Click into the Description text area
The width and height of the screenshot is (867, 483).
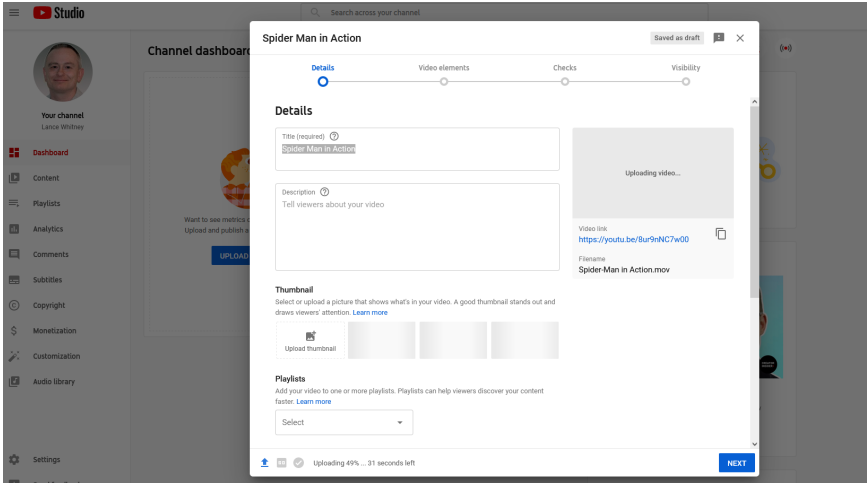pyautogui.click(x=417, y=227)
